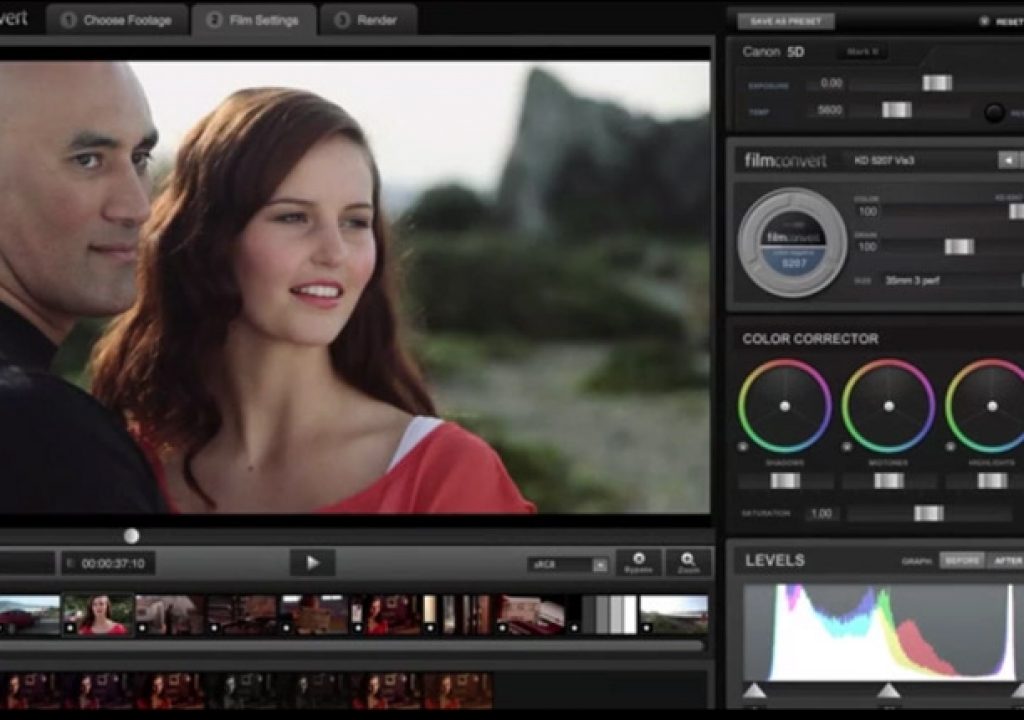Click the clip strip horizontal scrollbar

(x=351, y=646)
